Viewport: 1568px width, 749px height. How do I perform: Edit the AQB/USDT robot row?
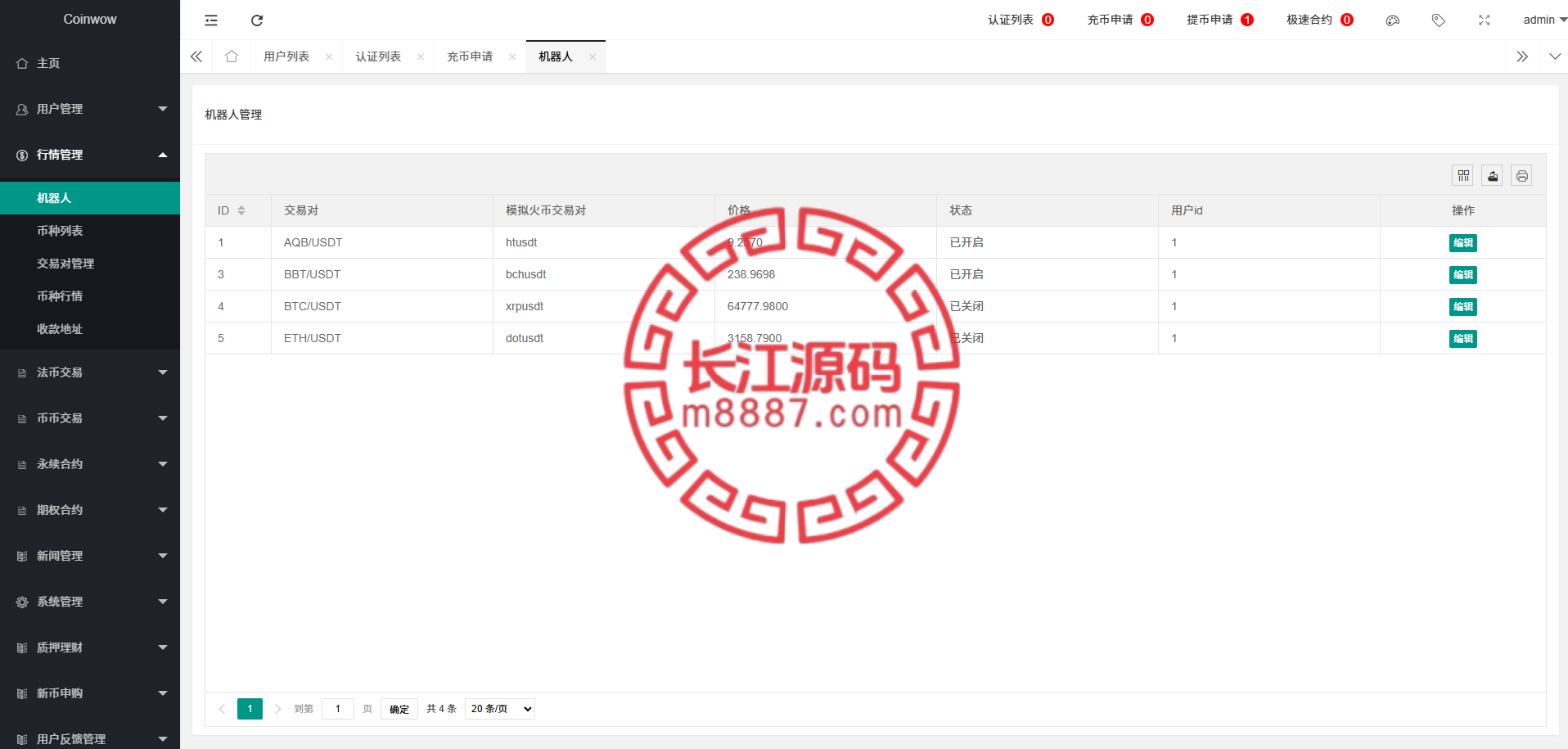1463,243
